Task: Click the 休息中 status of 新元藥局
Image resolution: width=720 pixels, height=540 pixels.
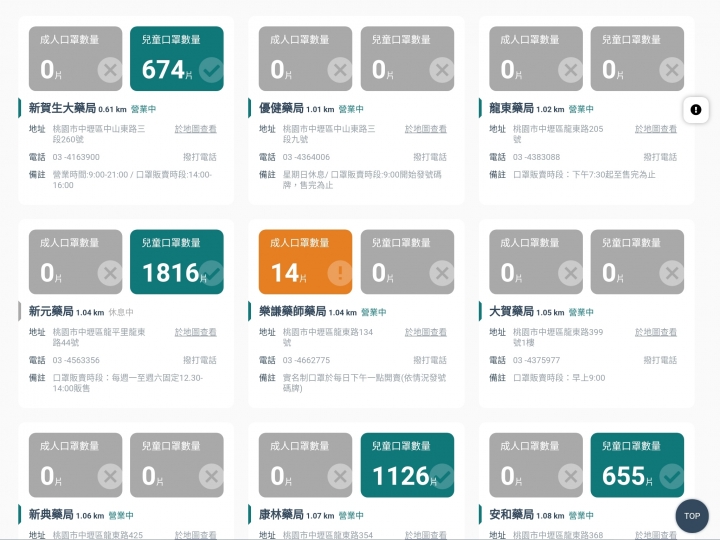Action: point(121,313)
